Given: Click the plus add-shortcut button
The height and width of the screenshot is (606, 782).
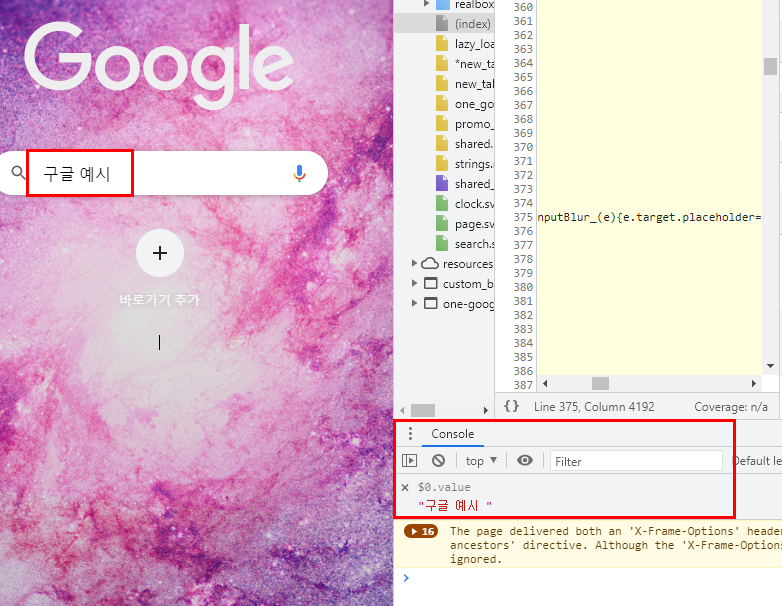Looking at the screenshot, I should click(160, 253).
